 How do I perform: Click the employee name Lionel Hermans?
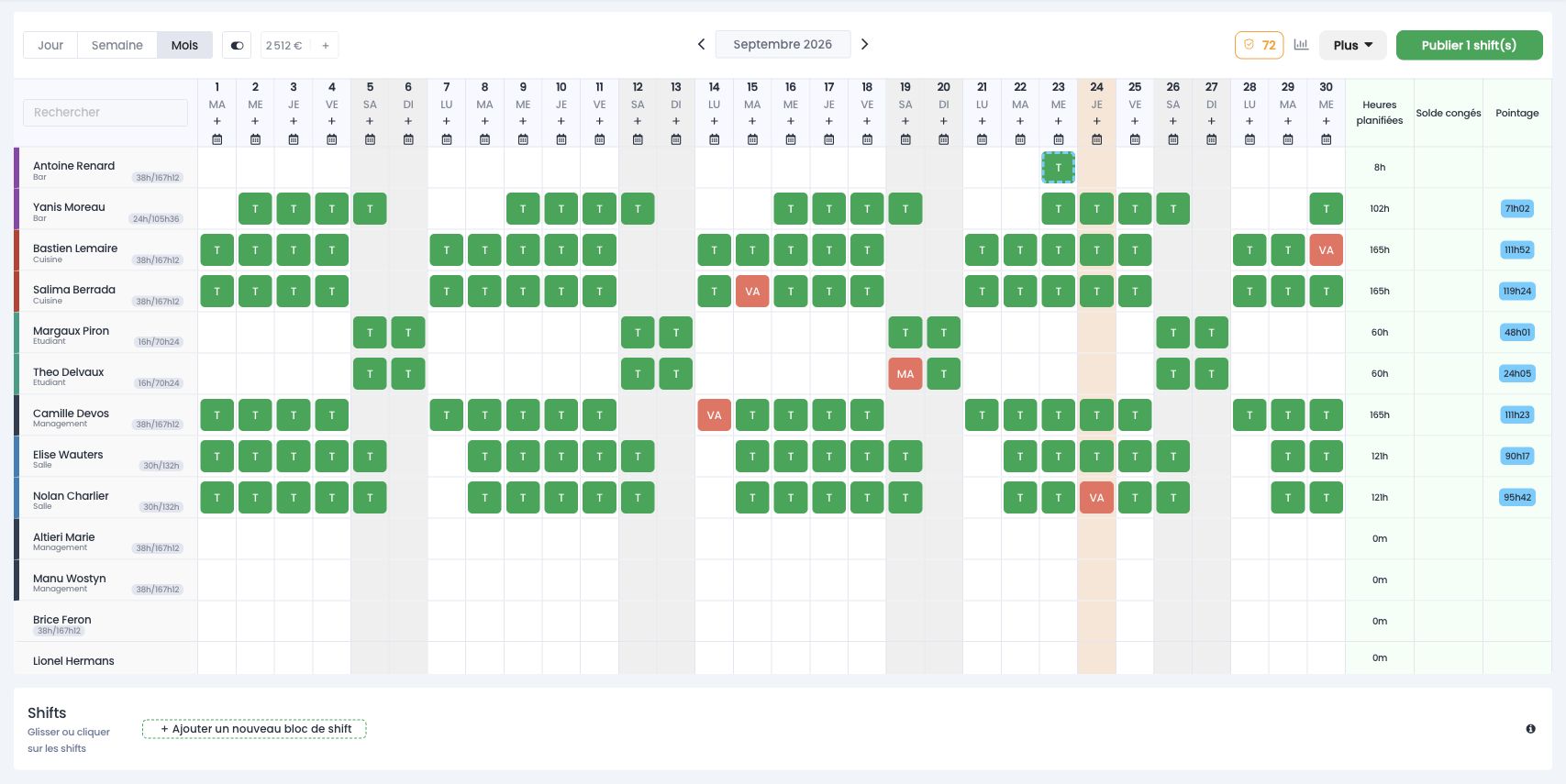pyautogui.click(x=73, y=661)
